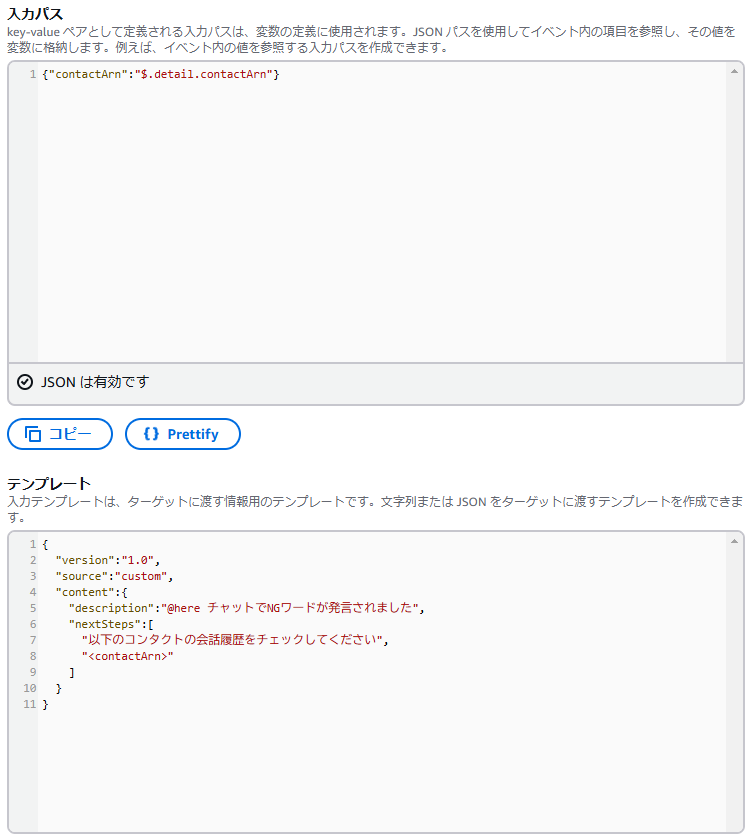752x839 pixels.
Task: Click the line 以下のコンタクトの会話履歴をチェックしてください
Action: point(234,640)
